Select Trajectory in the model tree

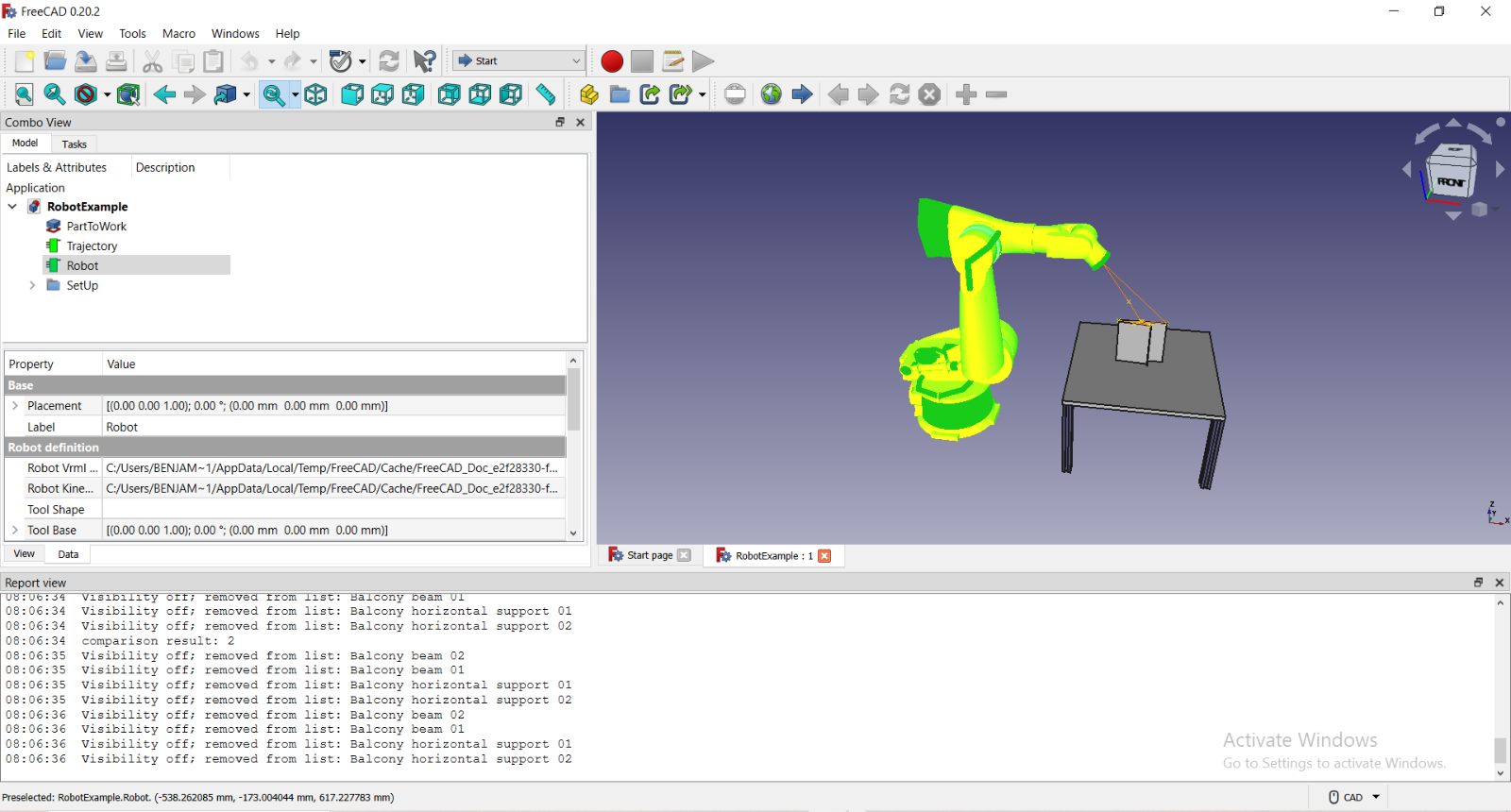coord(92,246)
